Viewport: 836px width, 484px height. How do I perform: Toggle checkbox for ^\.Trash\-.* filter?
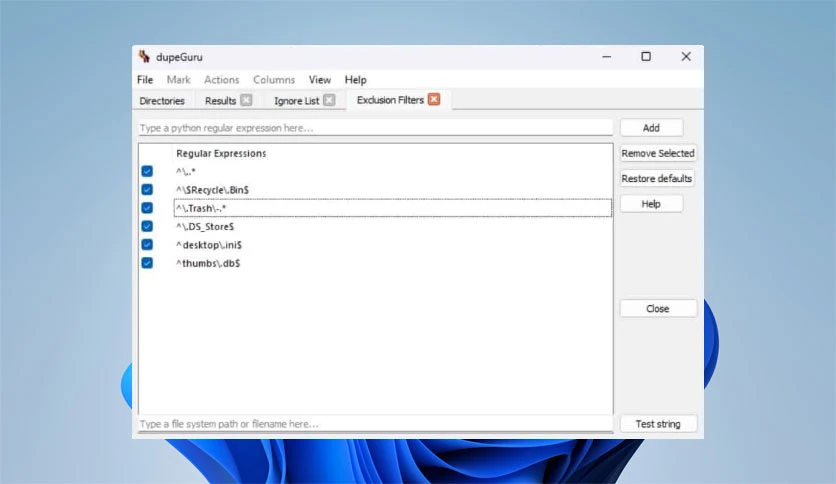click(x=147, y=208)
